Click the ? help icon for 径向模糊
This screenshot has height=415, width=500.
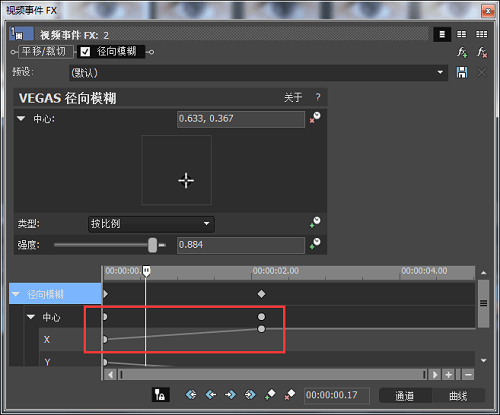(x=318, y=97)
